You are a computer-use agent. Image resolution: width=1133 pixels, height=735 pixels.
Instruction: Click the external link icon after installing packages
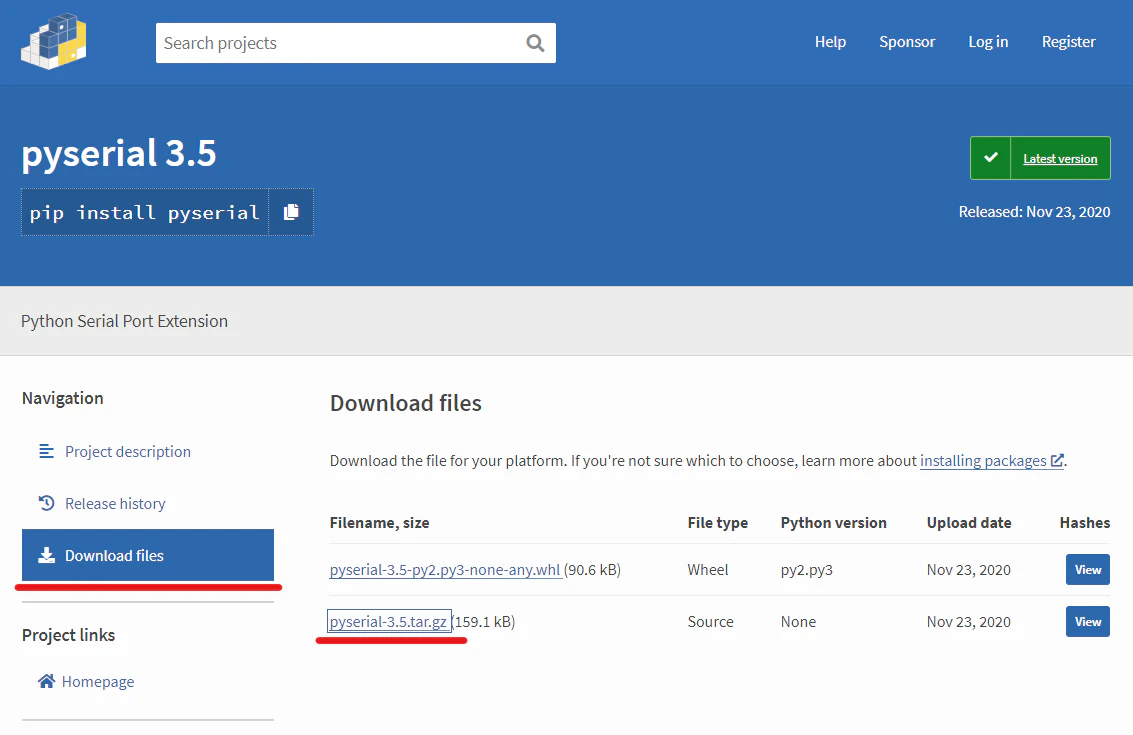(x=1057, y=460)
